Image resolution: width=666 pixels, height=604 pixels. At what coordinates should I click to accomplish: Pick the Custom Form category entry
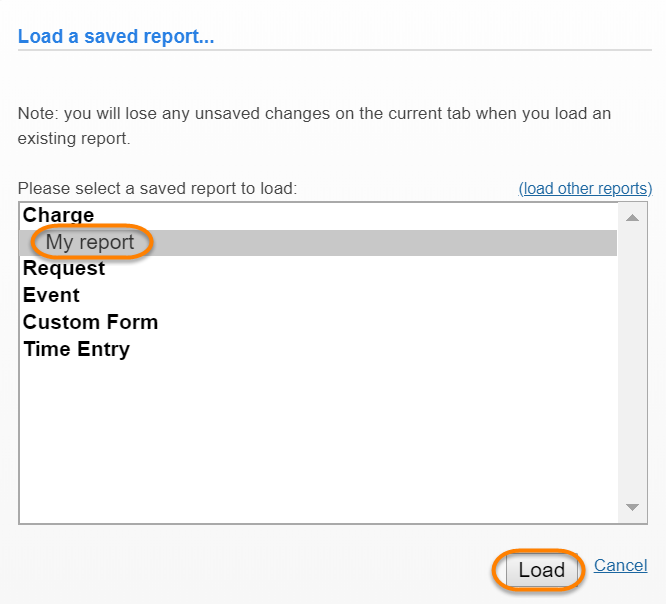tap(91, 322)
